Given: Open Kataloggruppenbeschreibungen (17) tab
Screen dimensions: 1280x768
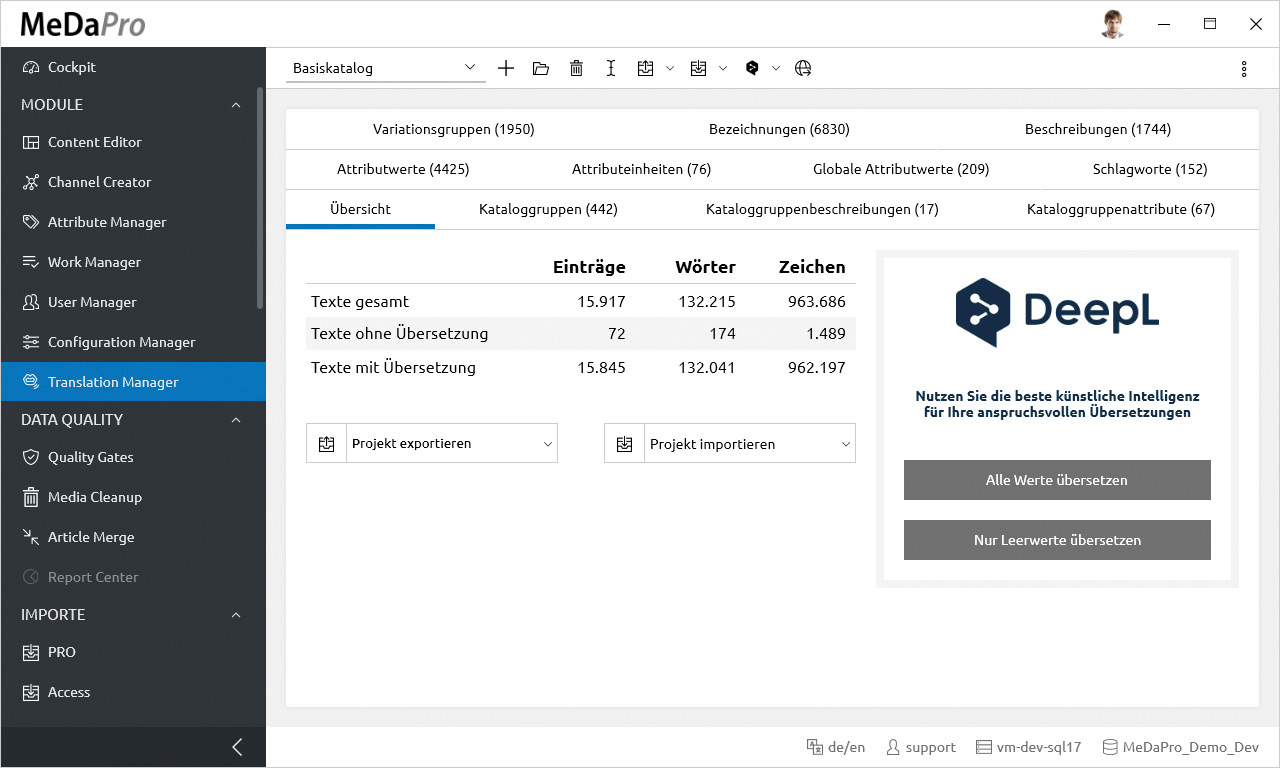Looking at the screenshot, I should coord(822,209).
